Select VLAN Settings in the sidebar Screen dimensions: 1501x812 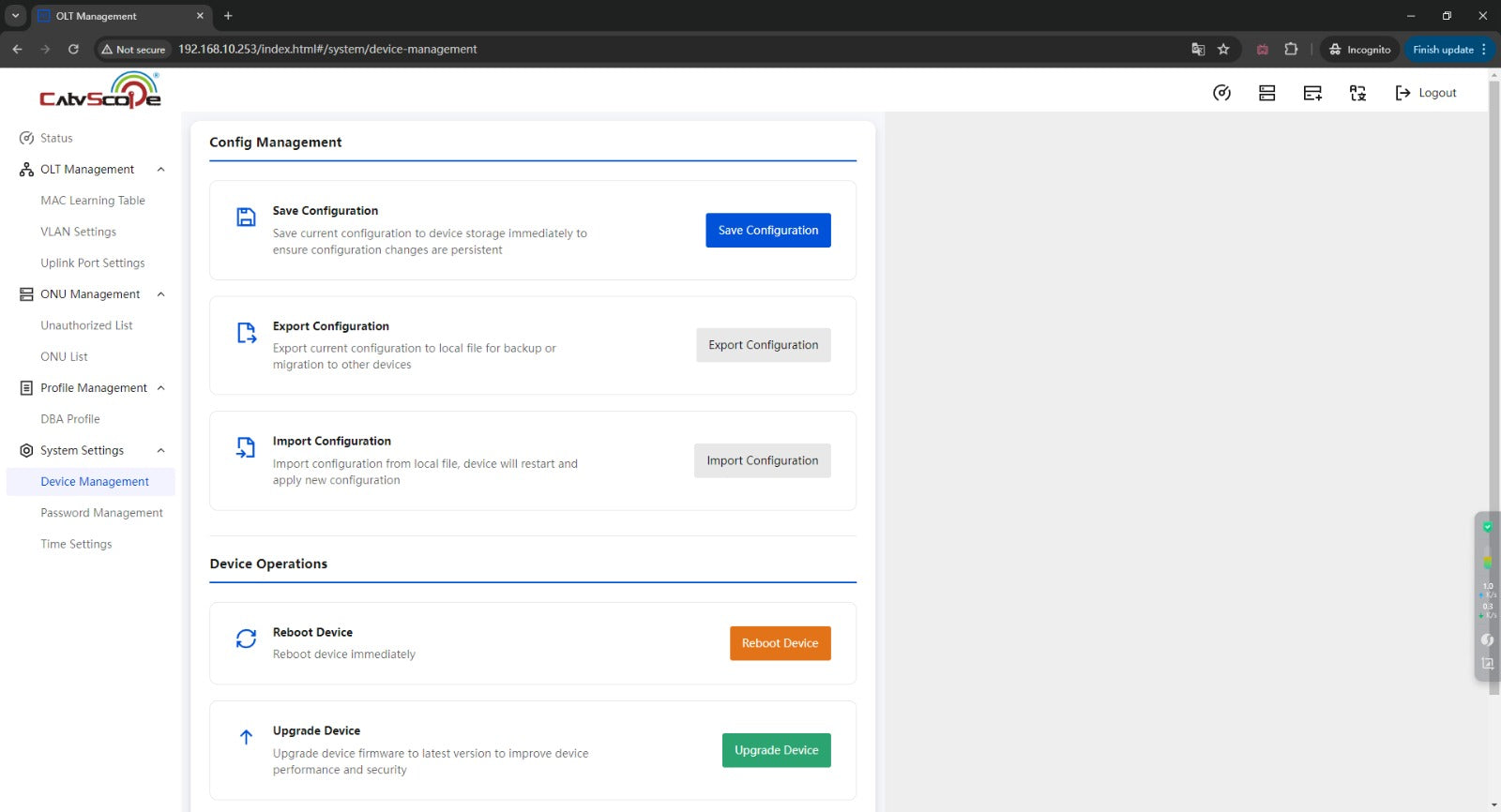[79, 232]
